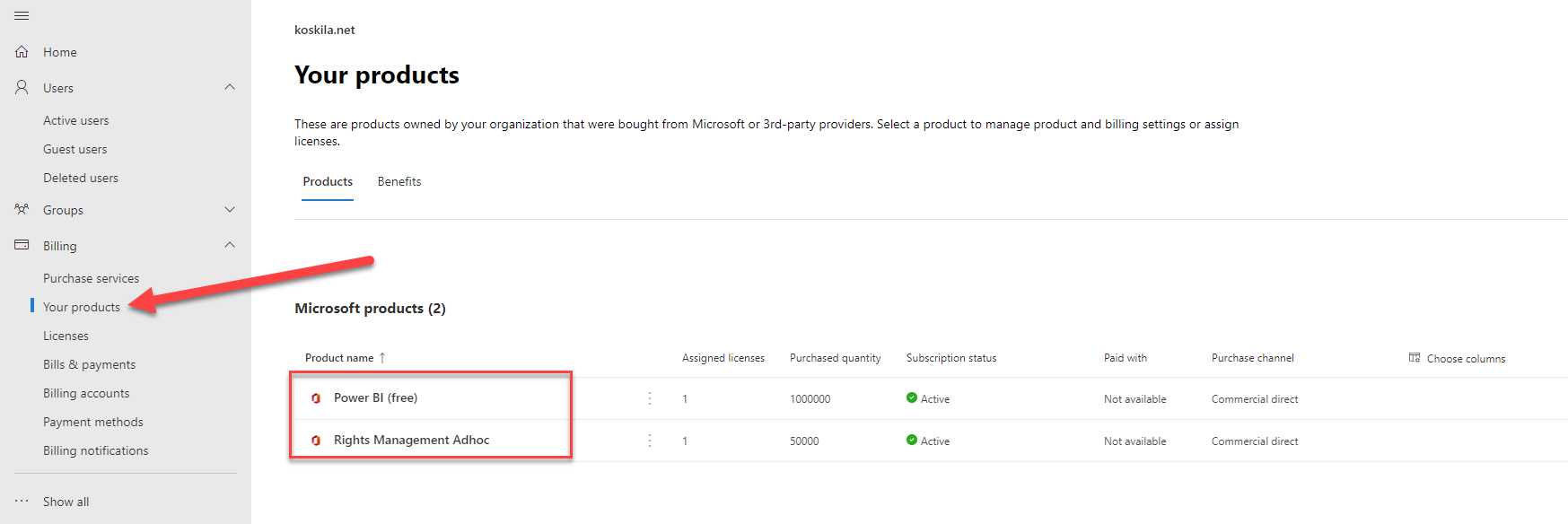
Task: Click the 1000000 purchased quantity value
Action: click(x=810, y=399)
